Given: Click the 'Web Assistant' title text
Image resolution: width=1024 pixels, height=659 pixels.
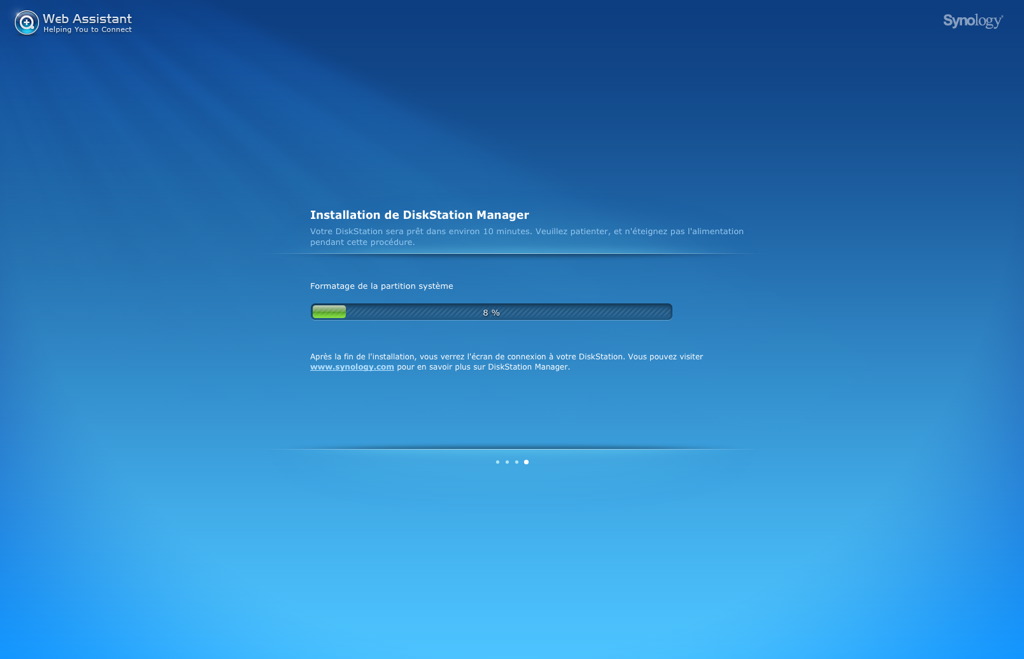Looking at the screenshot, I should (88, 18).
